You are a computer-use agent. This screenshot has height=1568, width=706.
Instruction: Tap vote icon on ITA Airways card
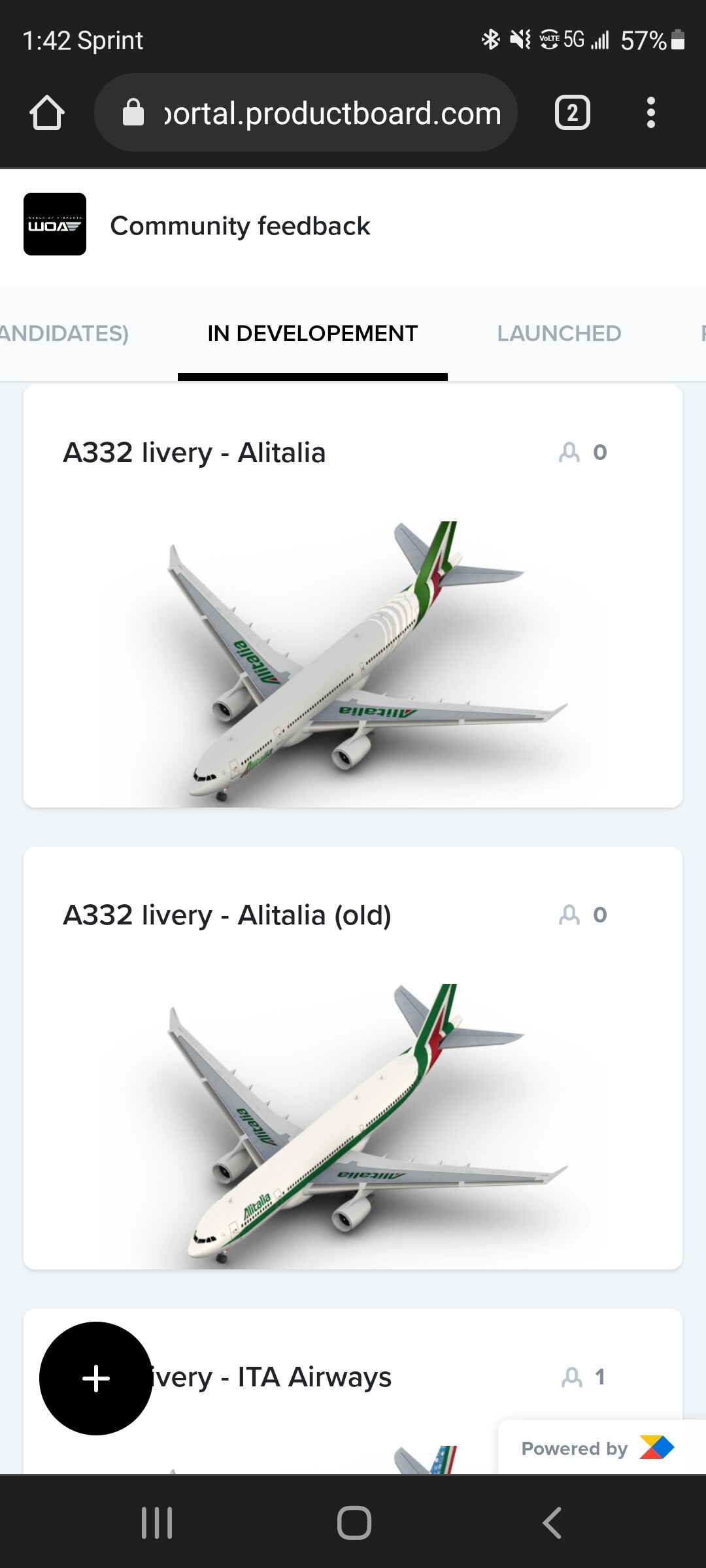(572, 1377)
